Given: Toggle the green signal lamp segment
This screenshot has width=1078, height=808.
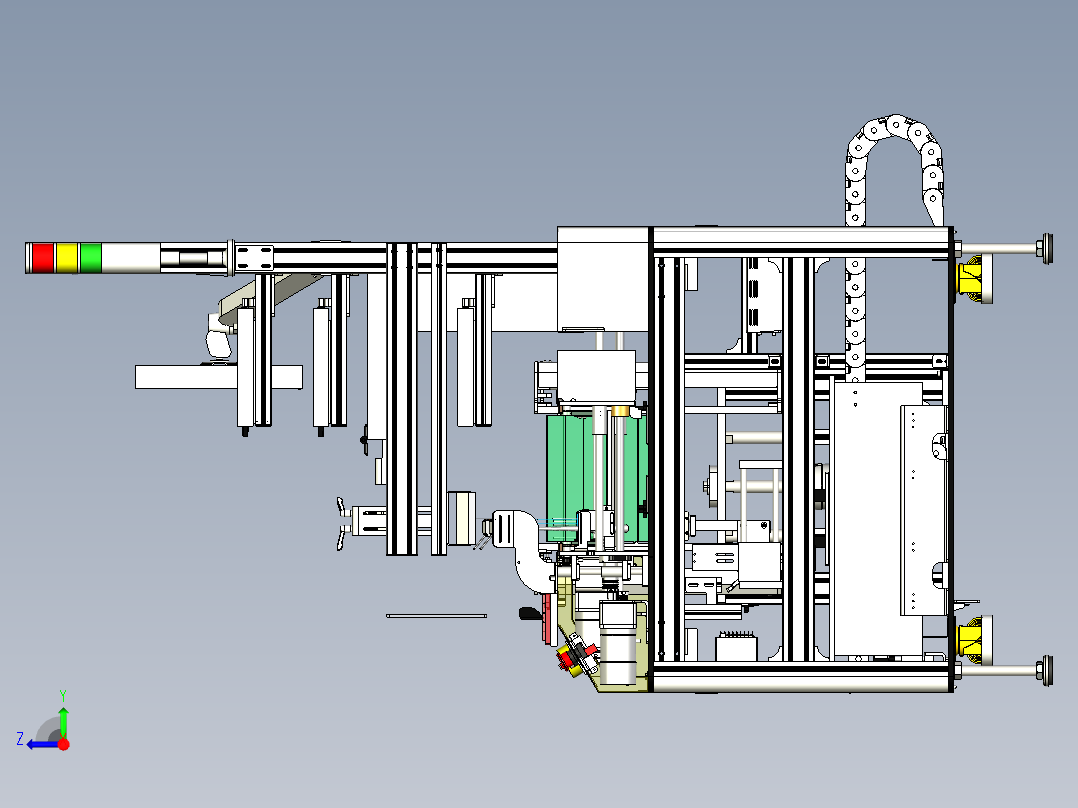Looking at the screenshot, I should coord(90,258).
